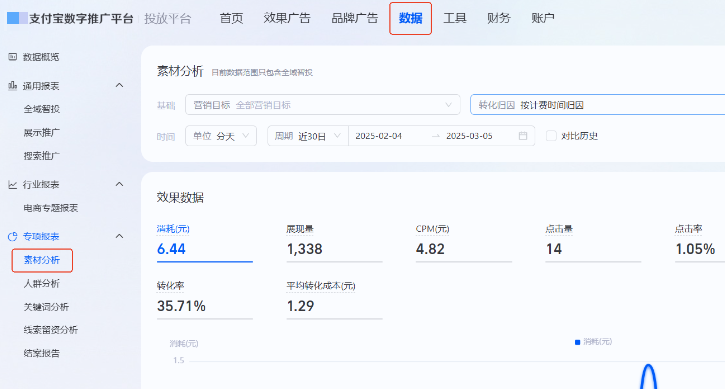725x389 pixels.
Task: Open the 展示推广 report
Action: tap(42, 133)
